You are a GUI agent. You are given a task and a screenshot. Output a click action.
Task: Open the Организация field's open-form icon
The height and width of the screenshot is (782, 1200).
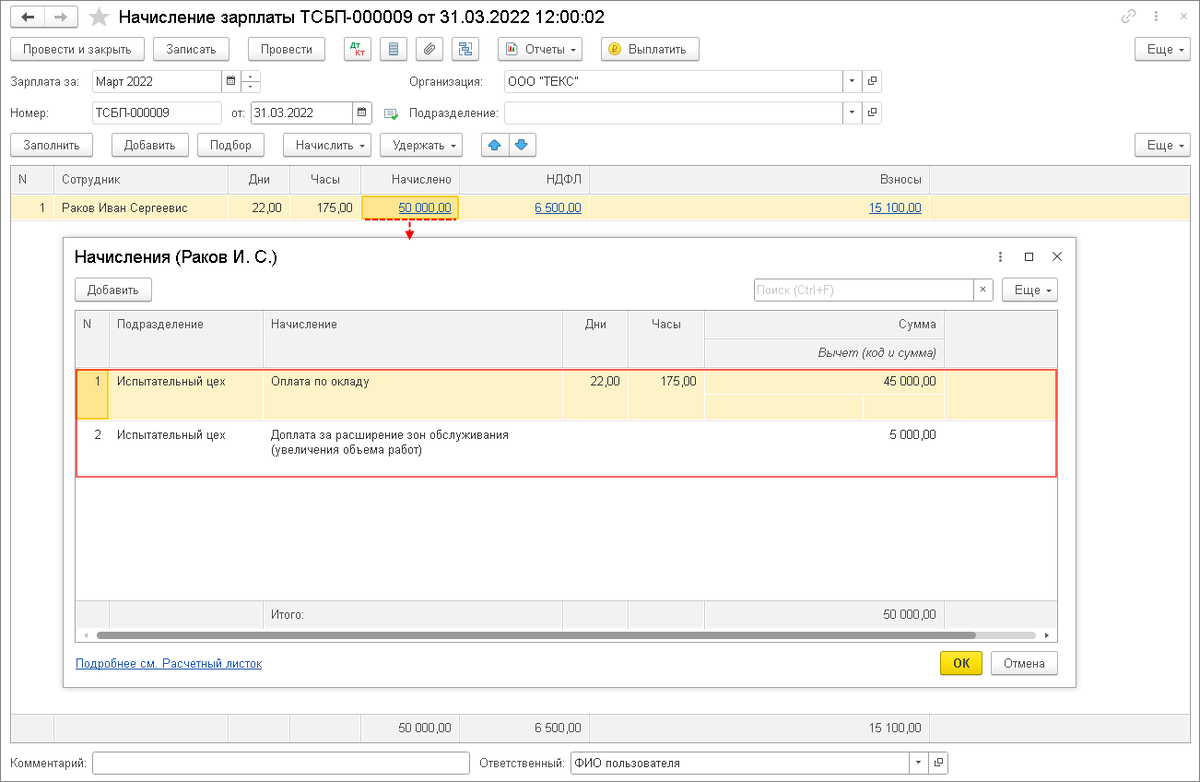coord(871,81)
